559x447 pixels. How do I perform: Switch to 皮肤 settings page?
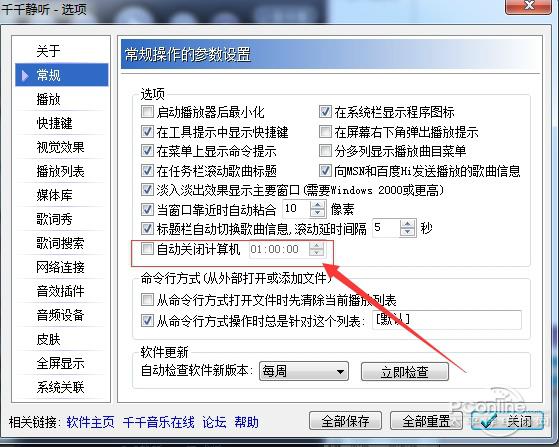(48, 339)
